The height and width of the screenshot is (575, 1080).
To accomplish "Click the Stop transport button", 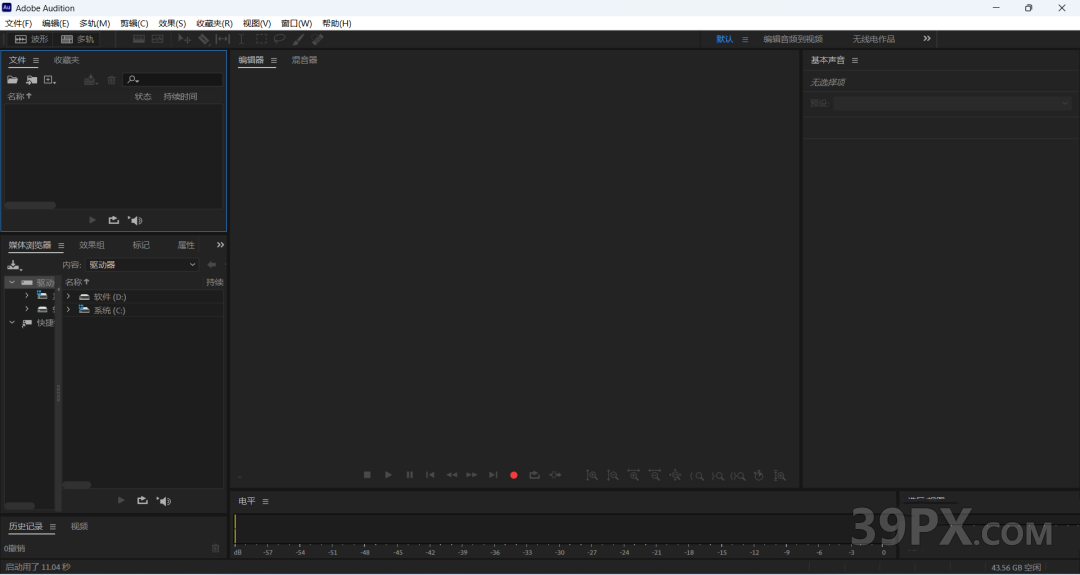I will point(367,475).
